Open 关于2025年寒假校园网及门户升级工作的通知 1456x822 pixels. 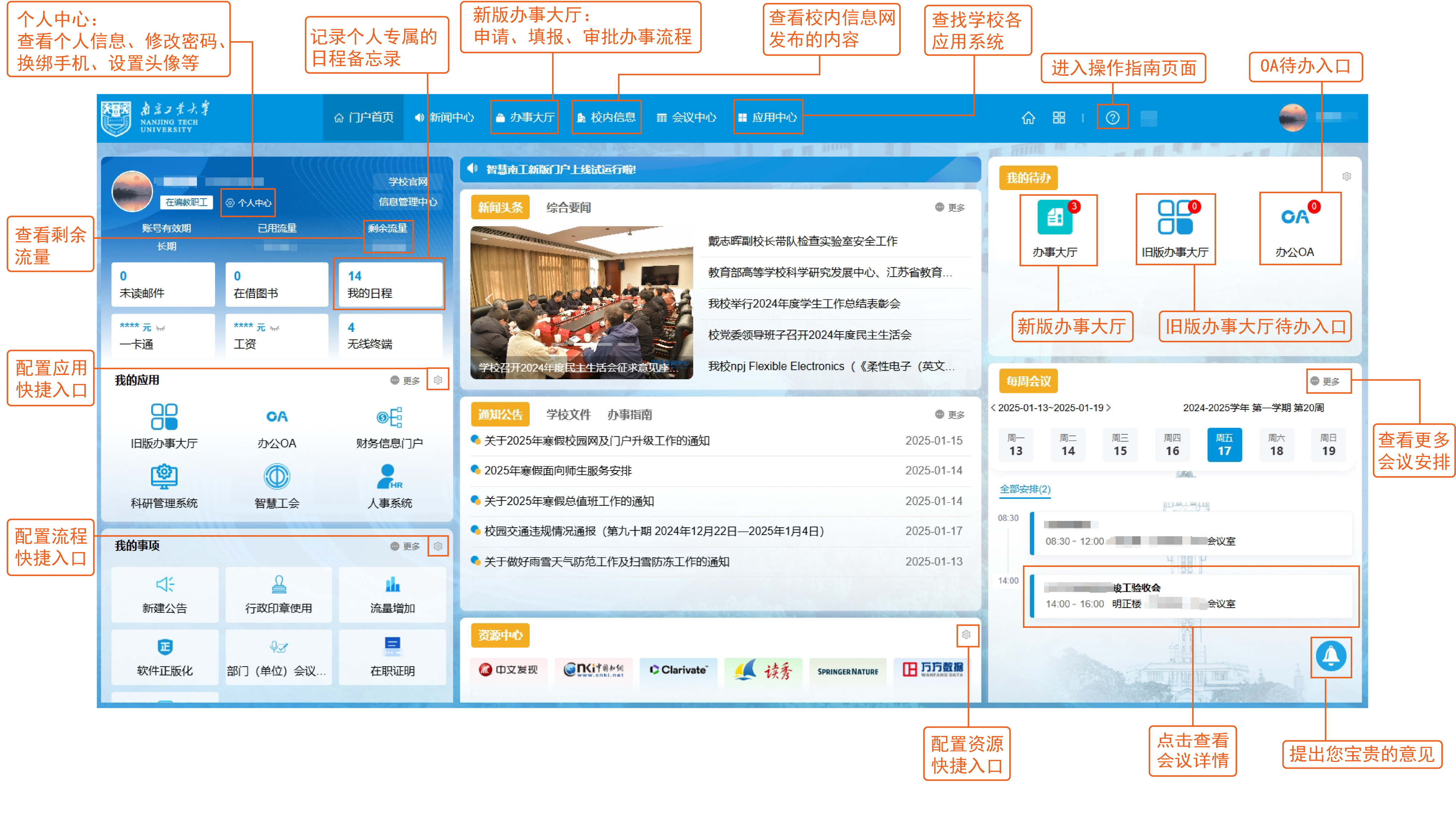596,441
